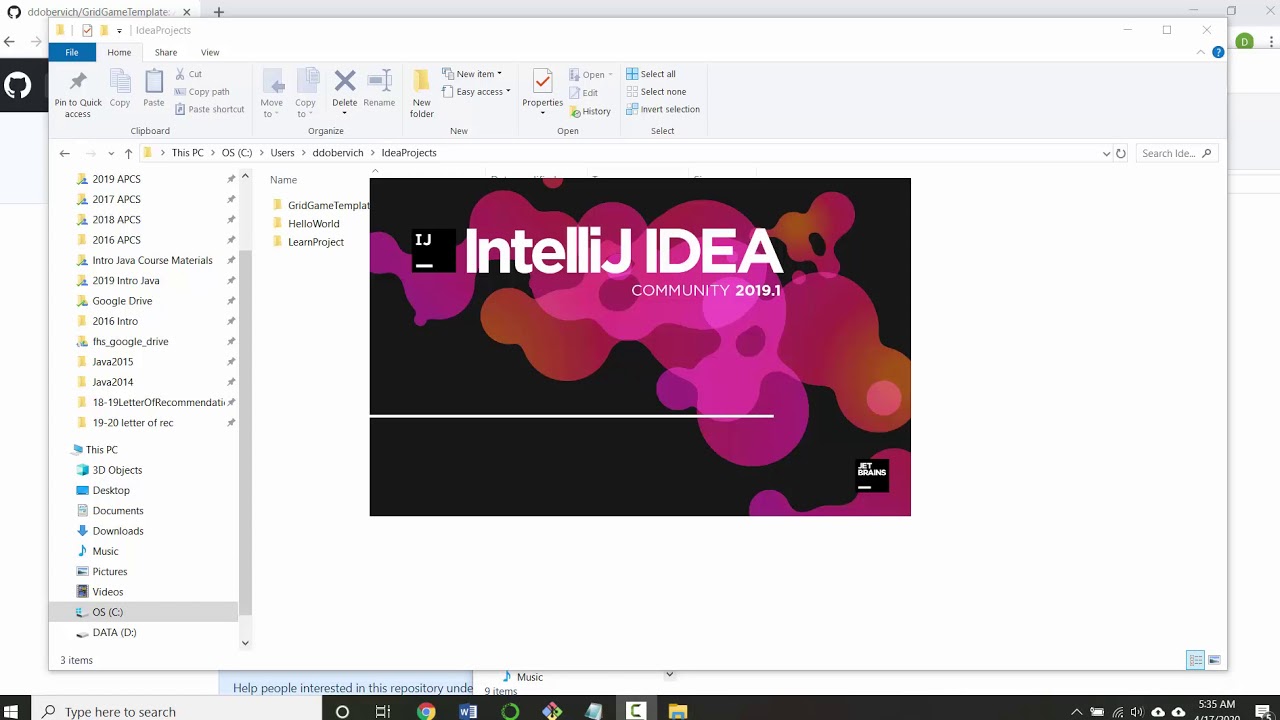Open the File menu tab

coord(72,52)
